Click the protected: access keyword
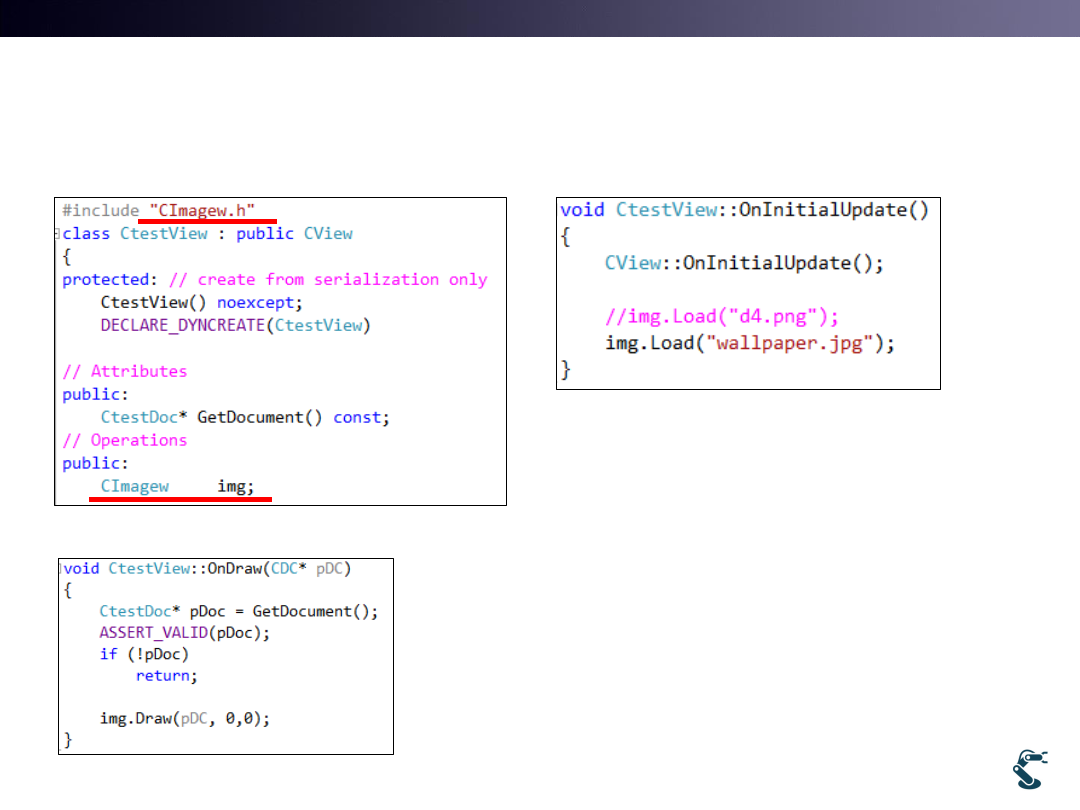1080x810 pixels. [109, 279]
